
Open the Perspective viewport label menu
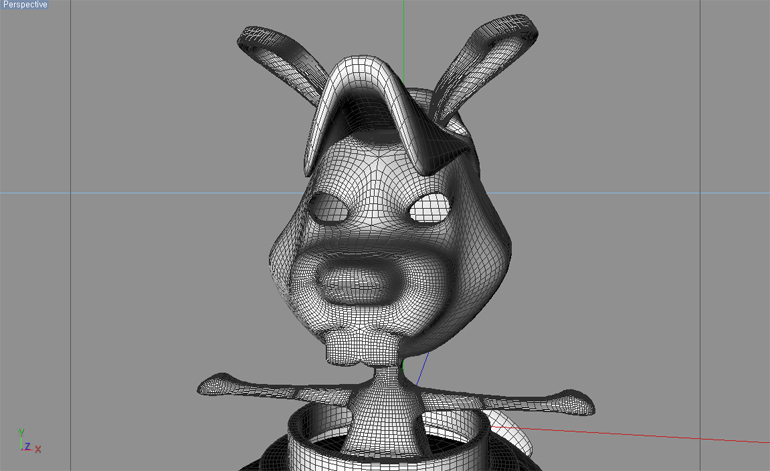[25, 4]
